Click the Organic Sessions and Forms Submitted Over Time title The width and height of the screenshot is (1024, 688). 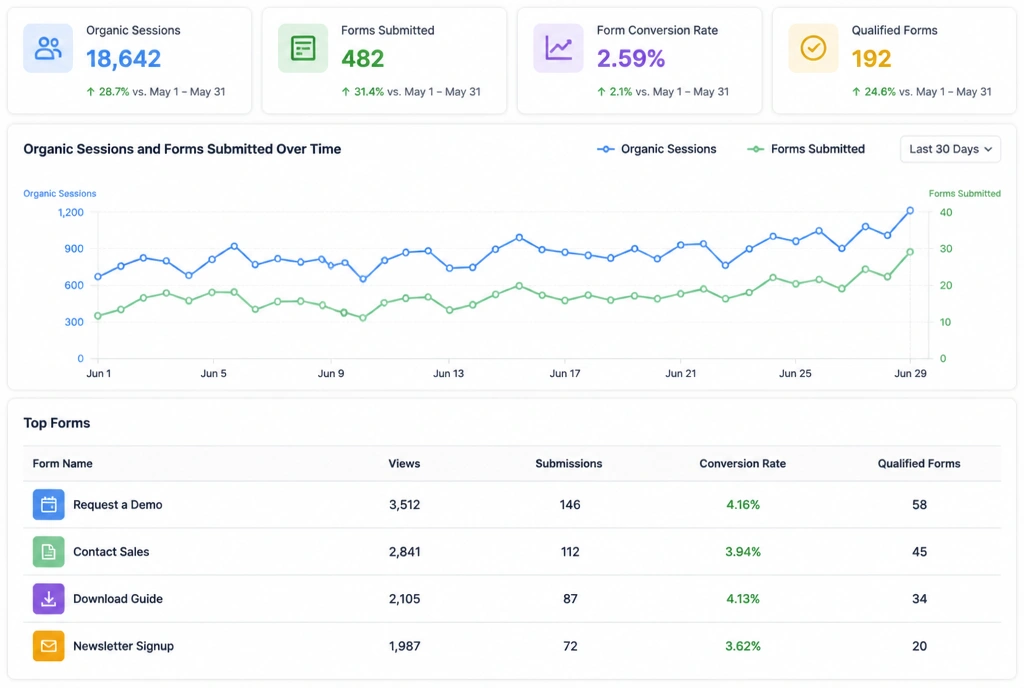182,149
